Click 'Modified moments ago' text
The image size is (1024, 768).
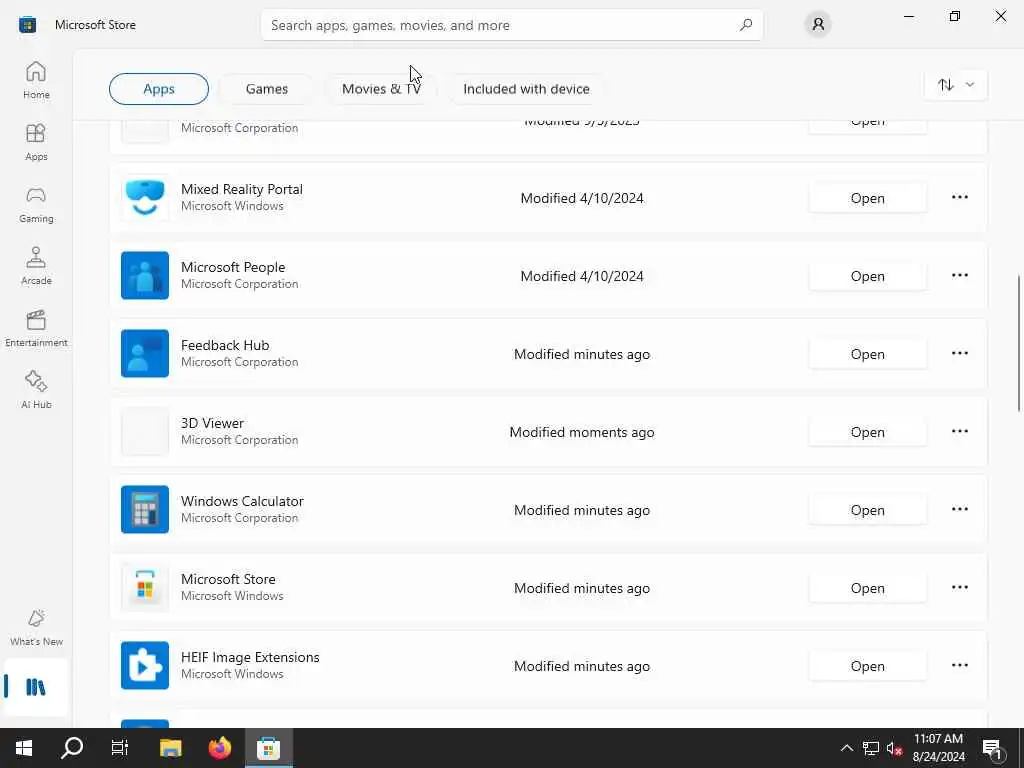click(582, 432)
